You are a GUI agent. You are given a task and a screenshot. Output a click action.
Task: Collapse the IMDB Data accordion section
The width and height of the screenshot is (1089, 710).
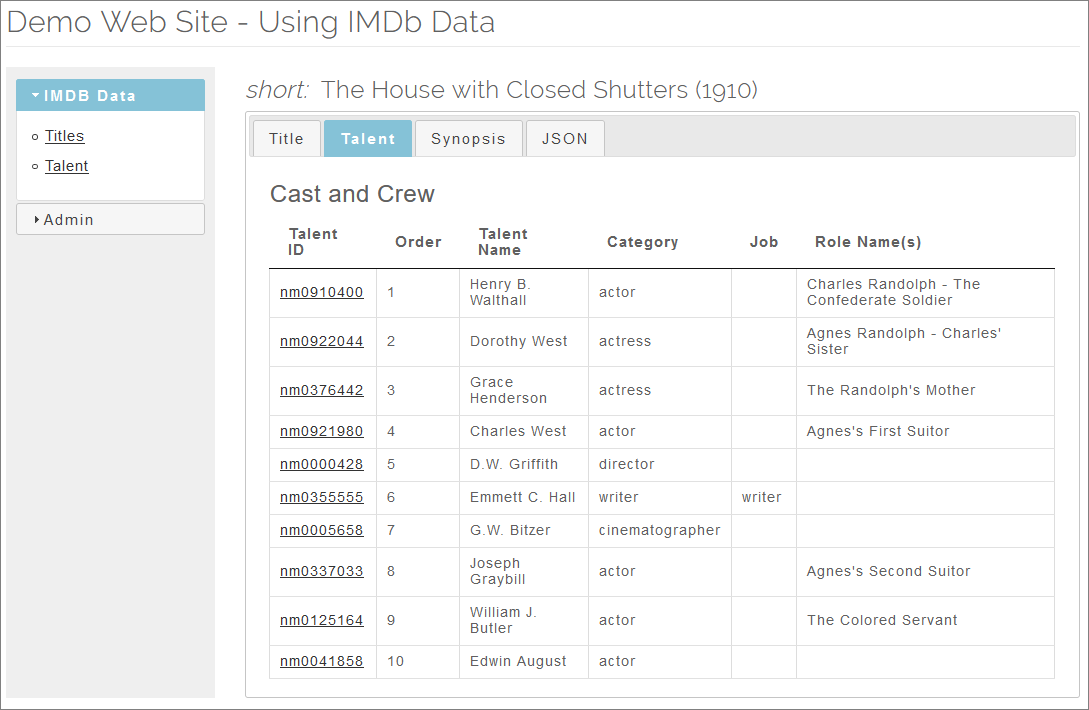pos(110,95)
